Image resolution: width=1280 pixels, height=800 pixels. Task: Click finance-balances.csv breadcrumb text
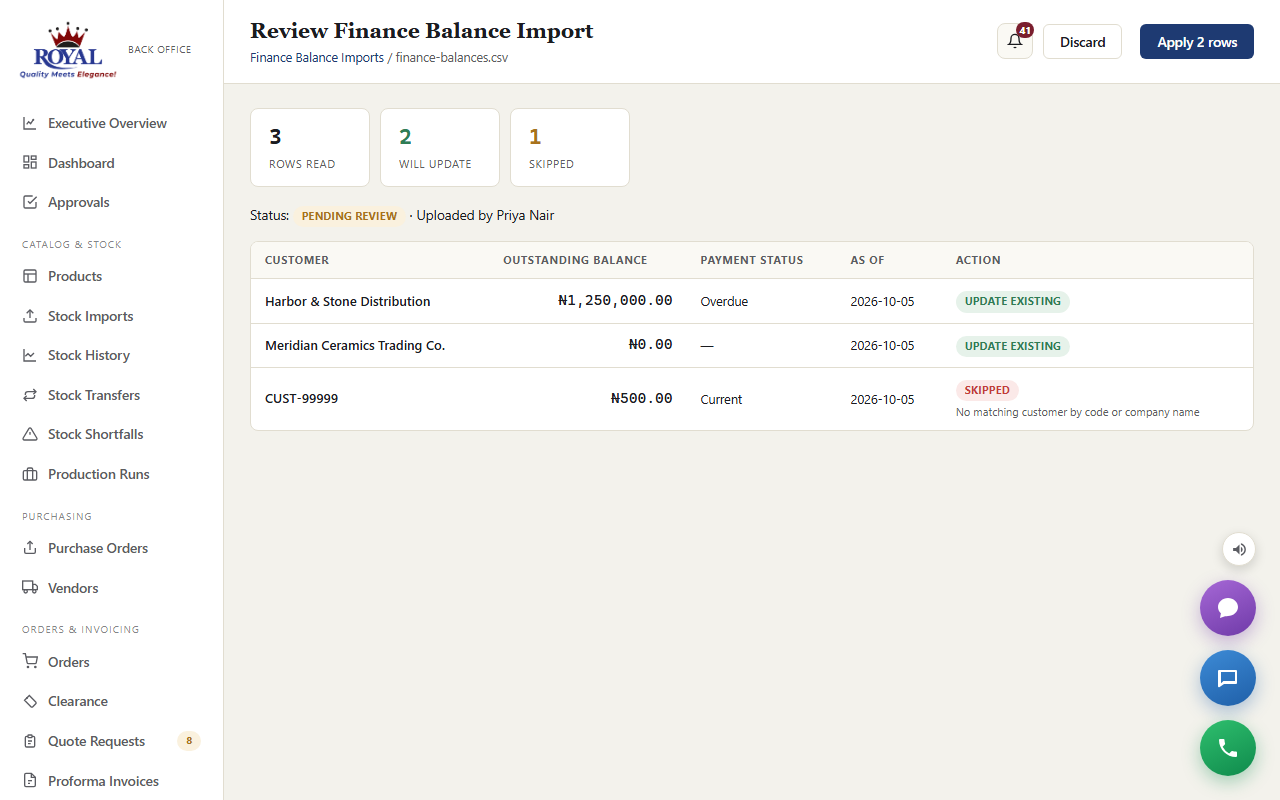point(452,58)
